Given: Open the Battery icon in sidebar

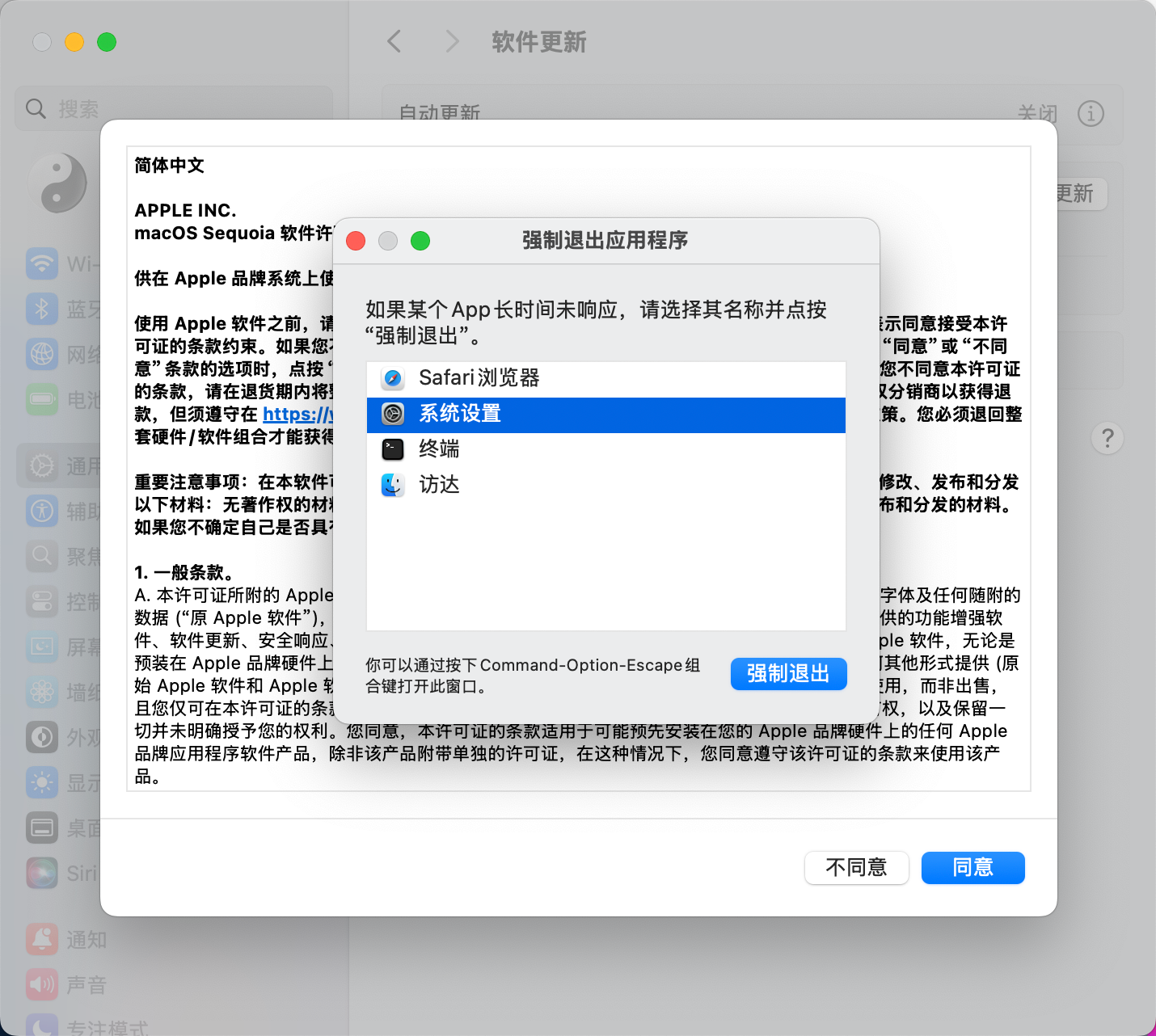Looking at the screenshot, I should (x=42, y=399).
